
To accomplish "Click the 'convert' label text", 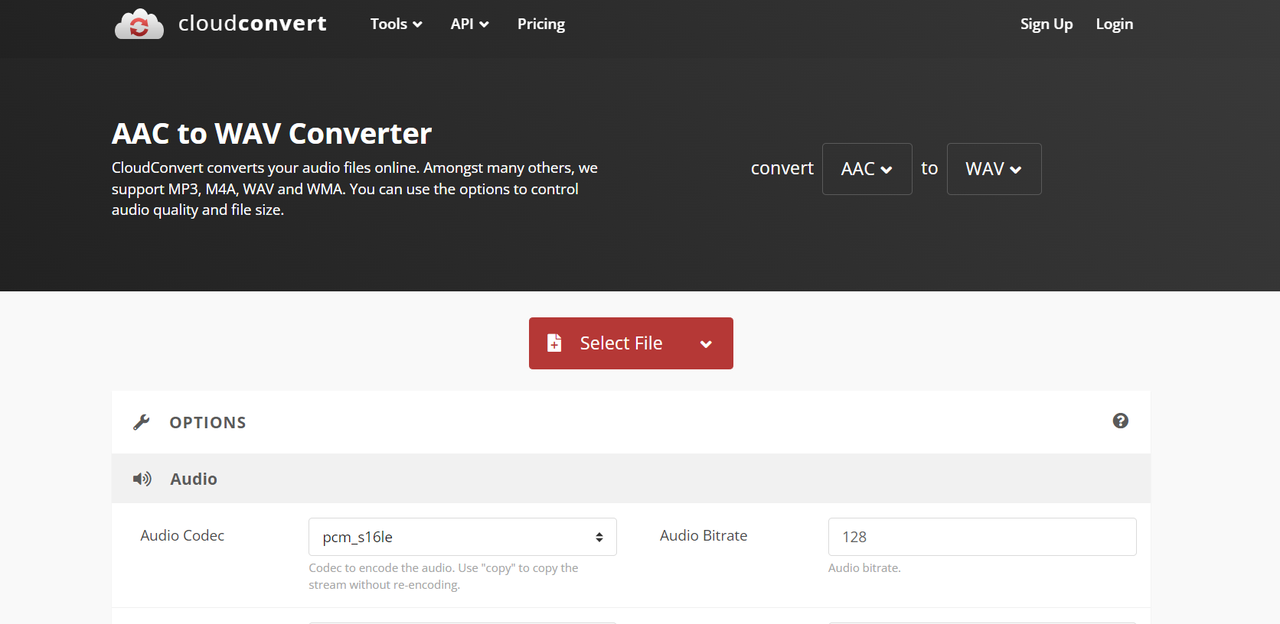I will click(x=782, y=168).
